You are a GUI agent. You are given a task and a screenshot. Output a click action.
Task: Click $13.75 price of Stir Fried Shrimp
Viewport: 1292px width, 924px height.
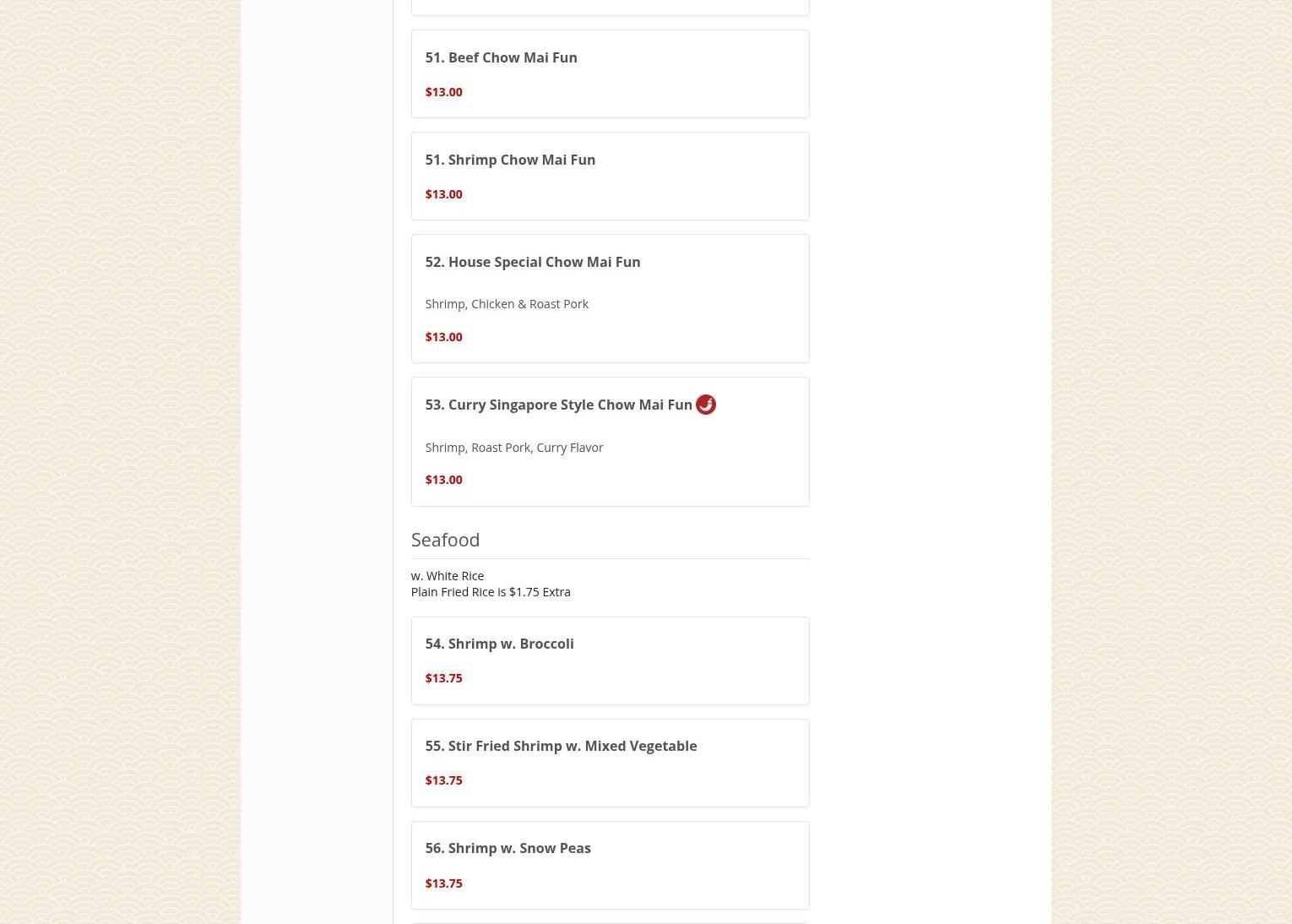(x=443, y=780)
